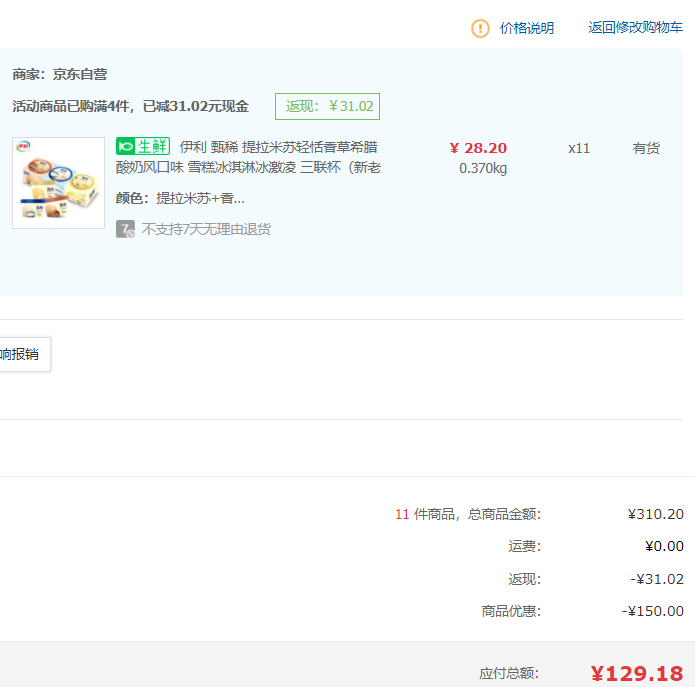Click the 应付总额 label

click(509, 674)
